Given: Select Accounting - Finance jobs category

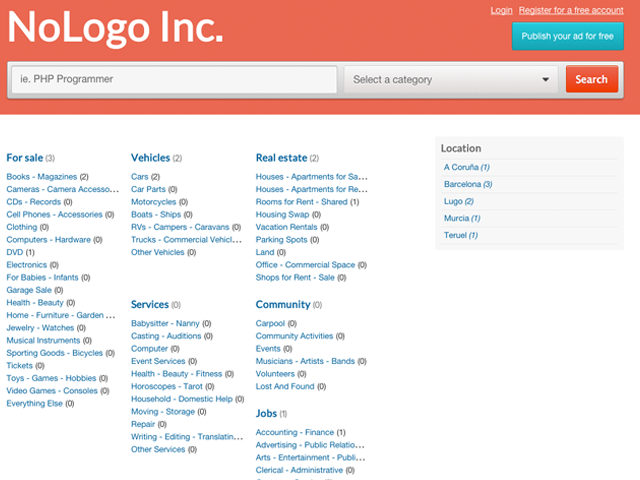Looking at the screenshot, I should tap(294, 432).
